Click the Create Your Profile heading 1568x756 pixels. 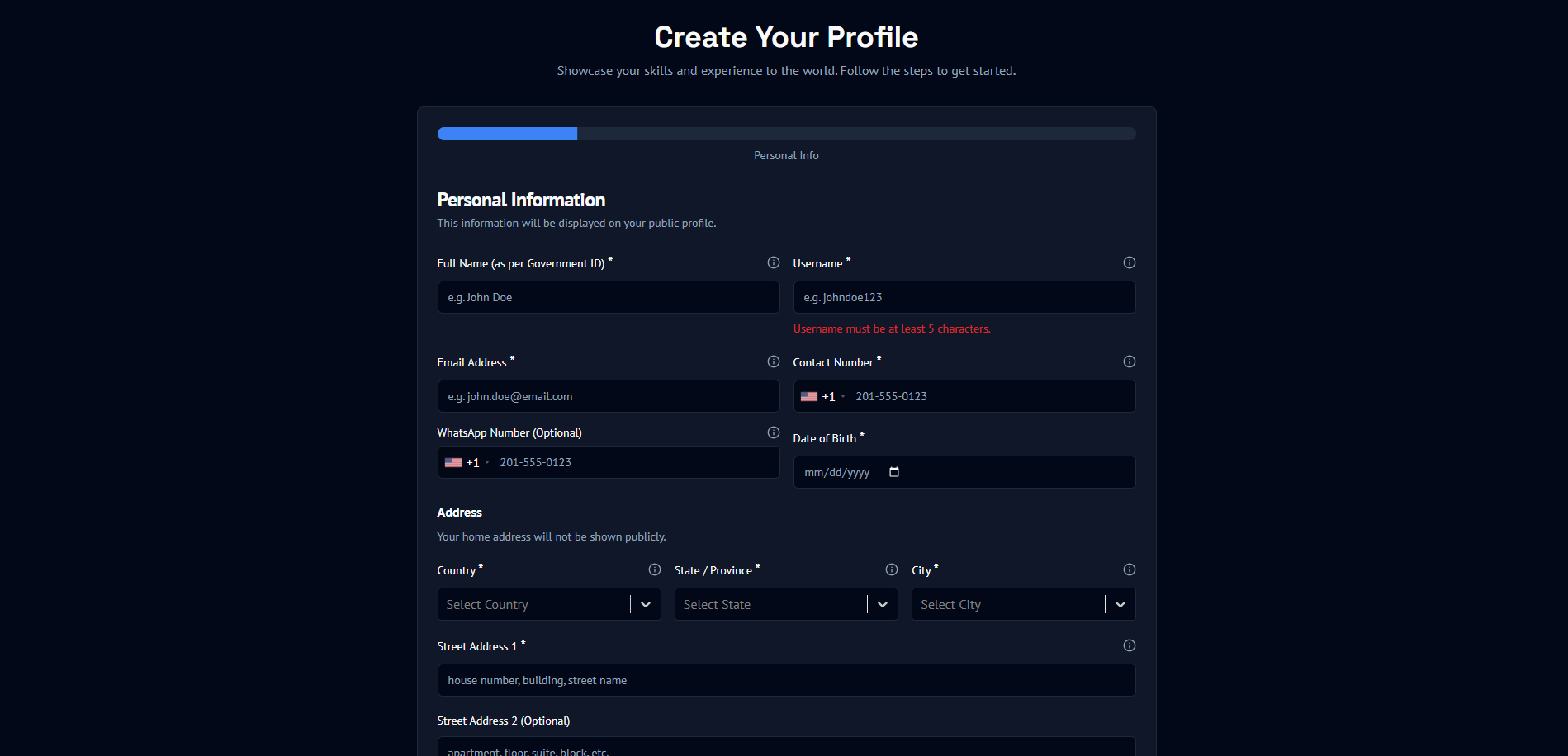point(785,36)
